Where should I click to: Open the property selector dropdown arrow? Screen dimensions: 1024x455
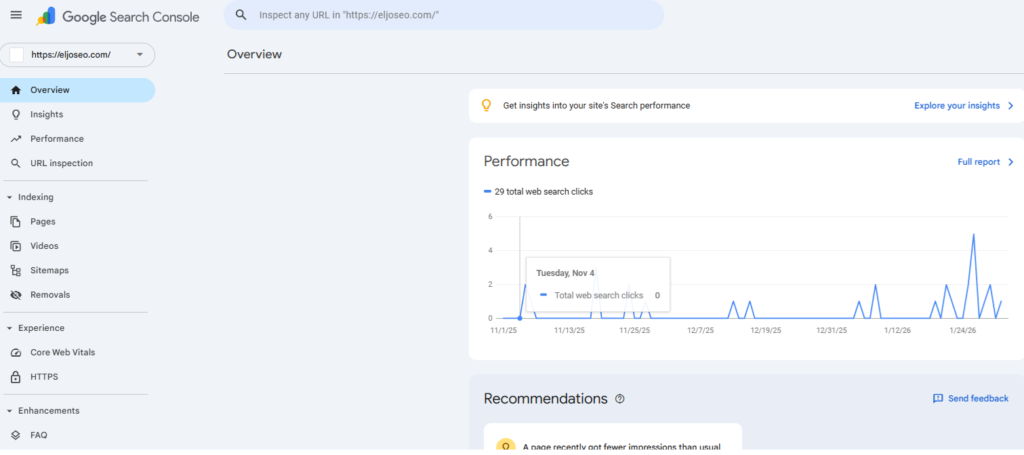[139, 55]
